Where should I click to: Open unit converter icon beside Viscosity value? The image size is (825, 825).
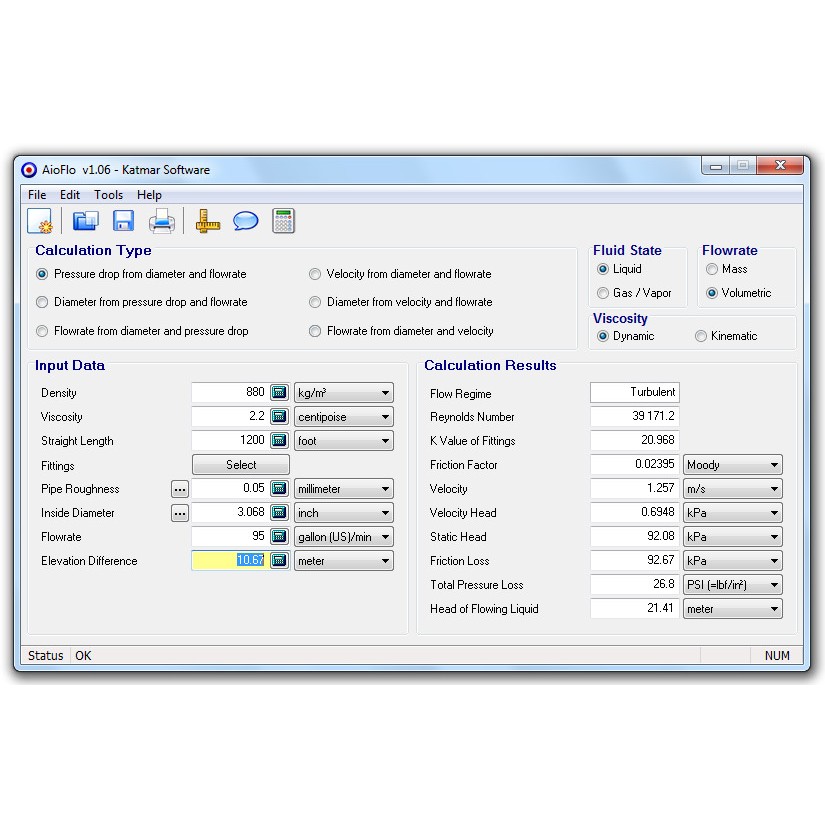[x=279, y=417]
